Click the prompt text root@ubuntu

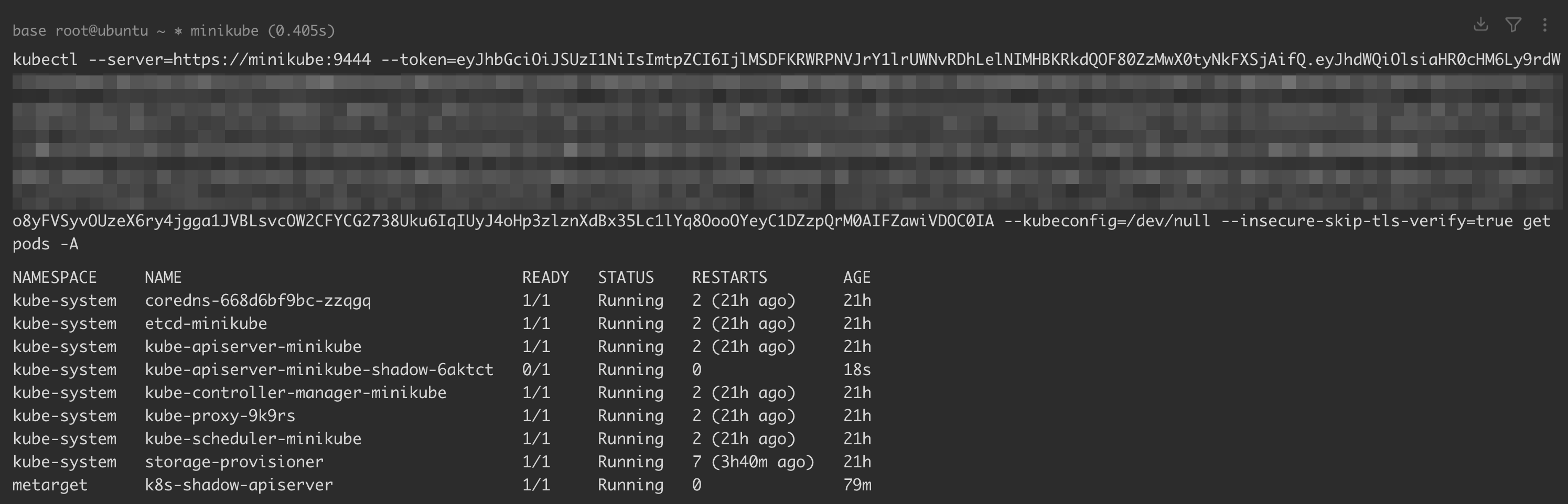tap(101, 30)
